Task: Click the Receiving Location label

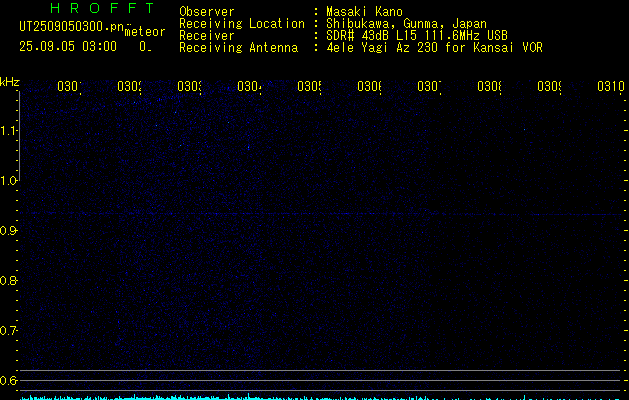Action: 242,24
